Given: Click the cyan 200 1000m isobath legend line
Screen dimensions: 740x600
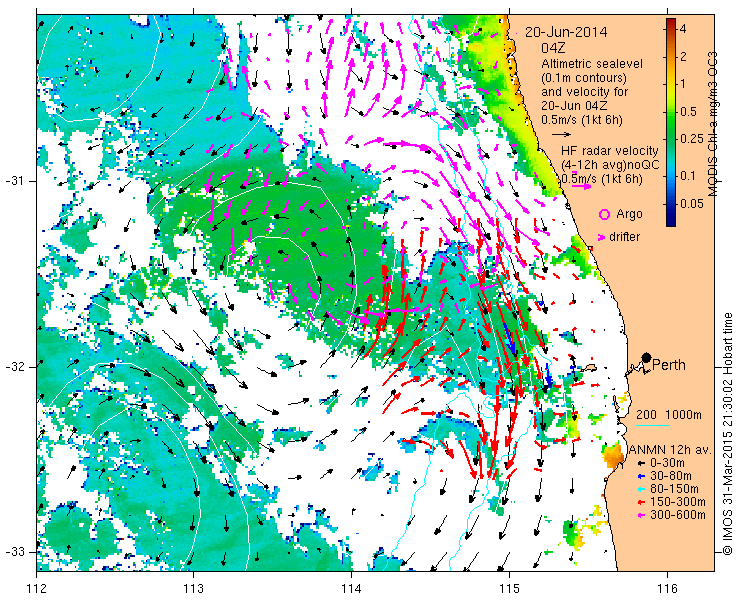Looking at the screenshot, I should pyautogui.click(x=653, y=425).
